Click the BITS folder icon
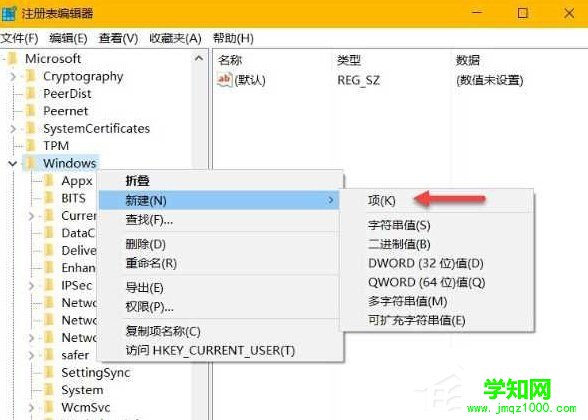 pyautogui.click(x=49, y=198)
